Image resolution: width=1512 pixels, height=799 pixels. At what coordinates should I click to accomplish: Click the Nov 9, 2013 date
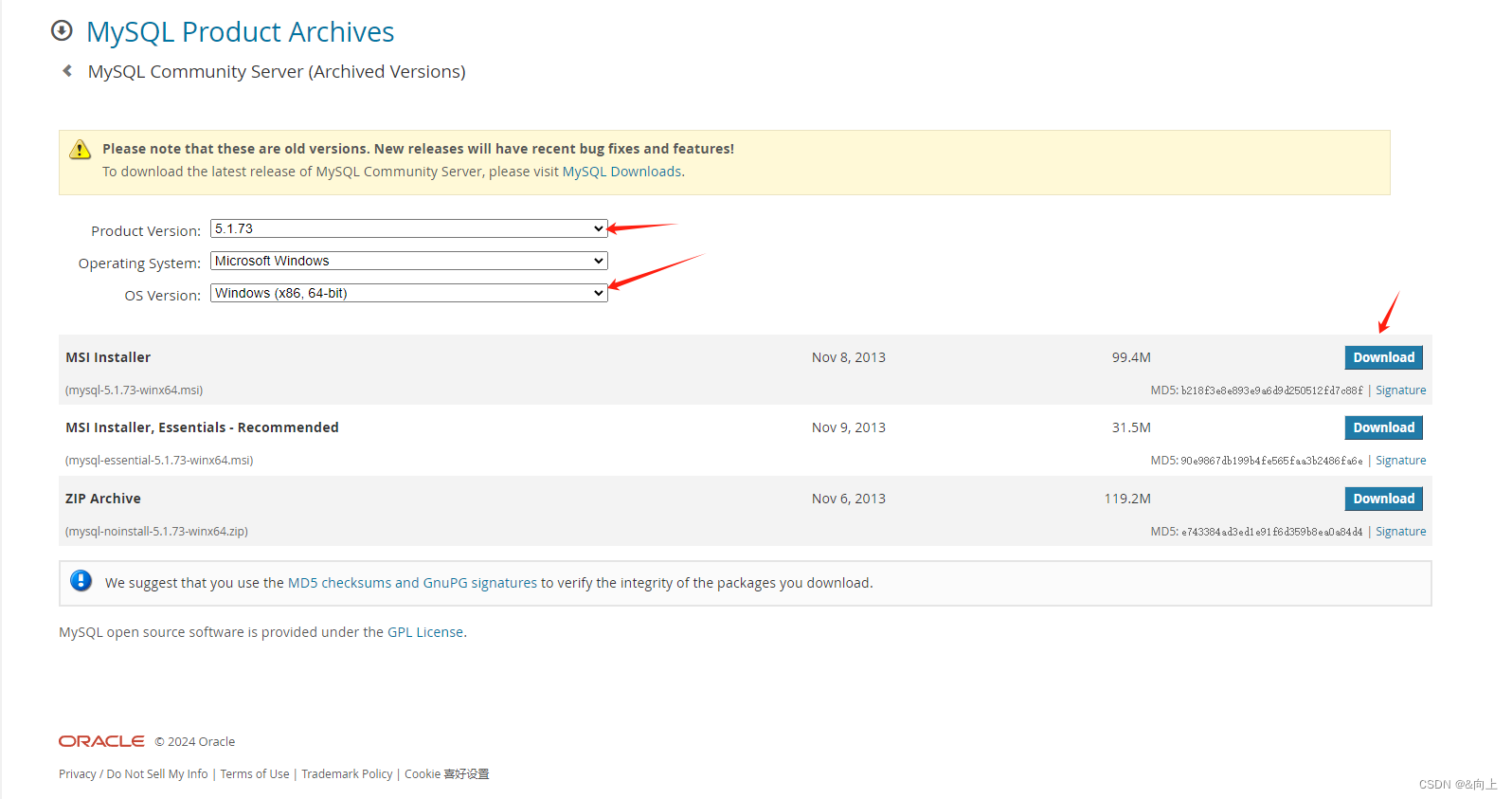tap(849, 427)
